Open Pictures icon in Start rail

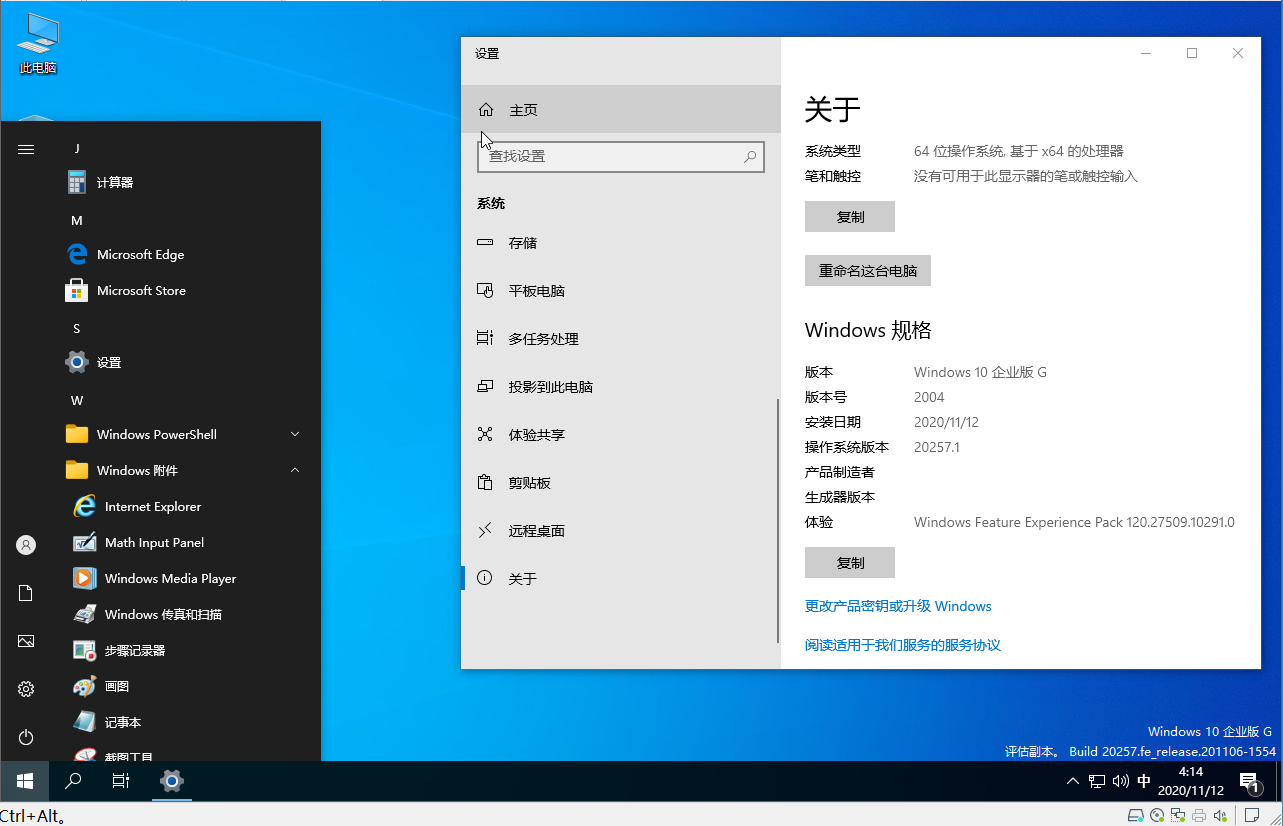[x=26, y=641]
